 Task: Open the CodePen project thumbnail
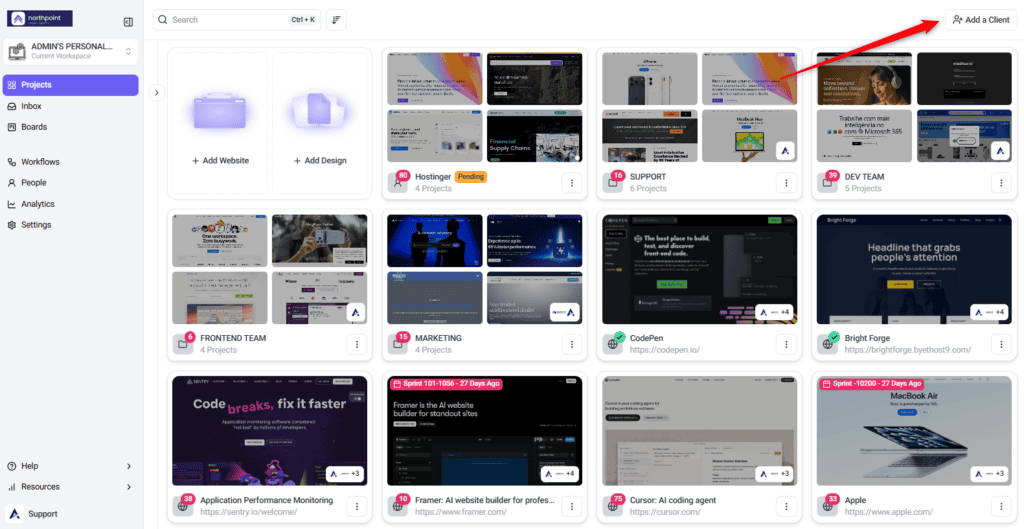[699, 269]
